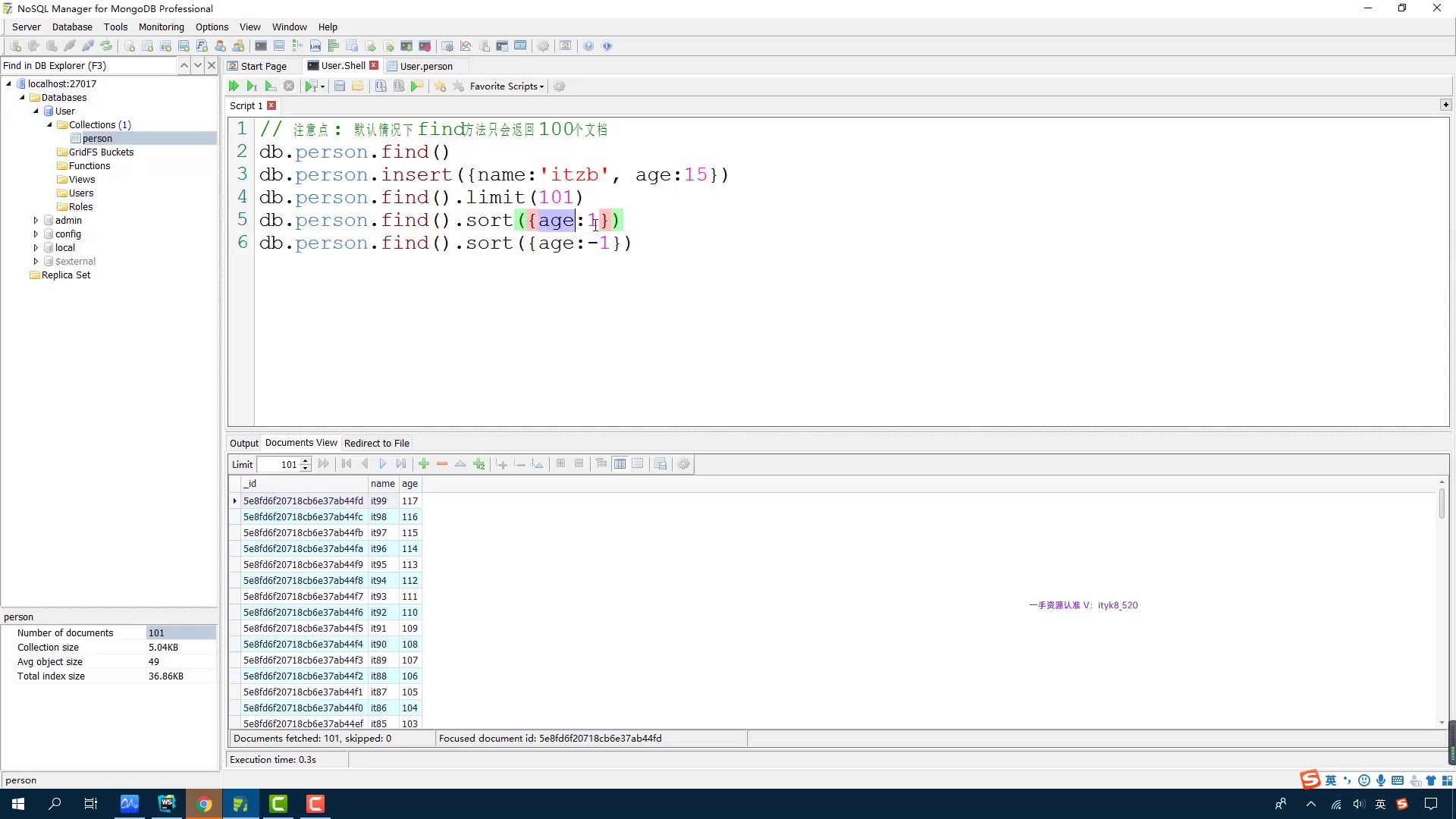Click the red minus Delete document icon
Image resolution: width=1456 pixels, height=819 pixels.
coord(442,464)
